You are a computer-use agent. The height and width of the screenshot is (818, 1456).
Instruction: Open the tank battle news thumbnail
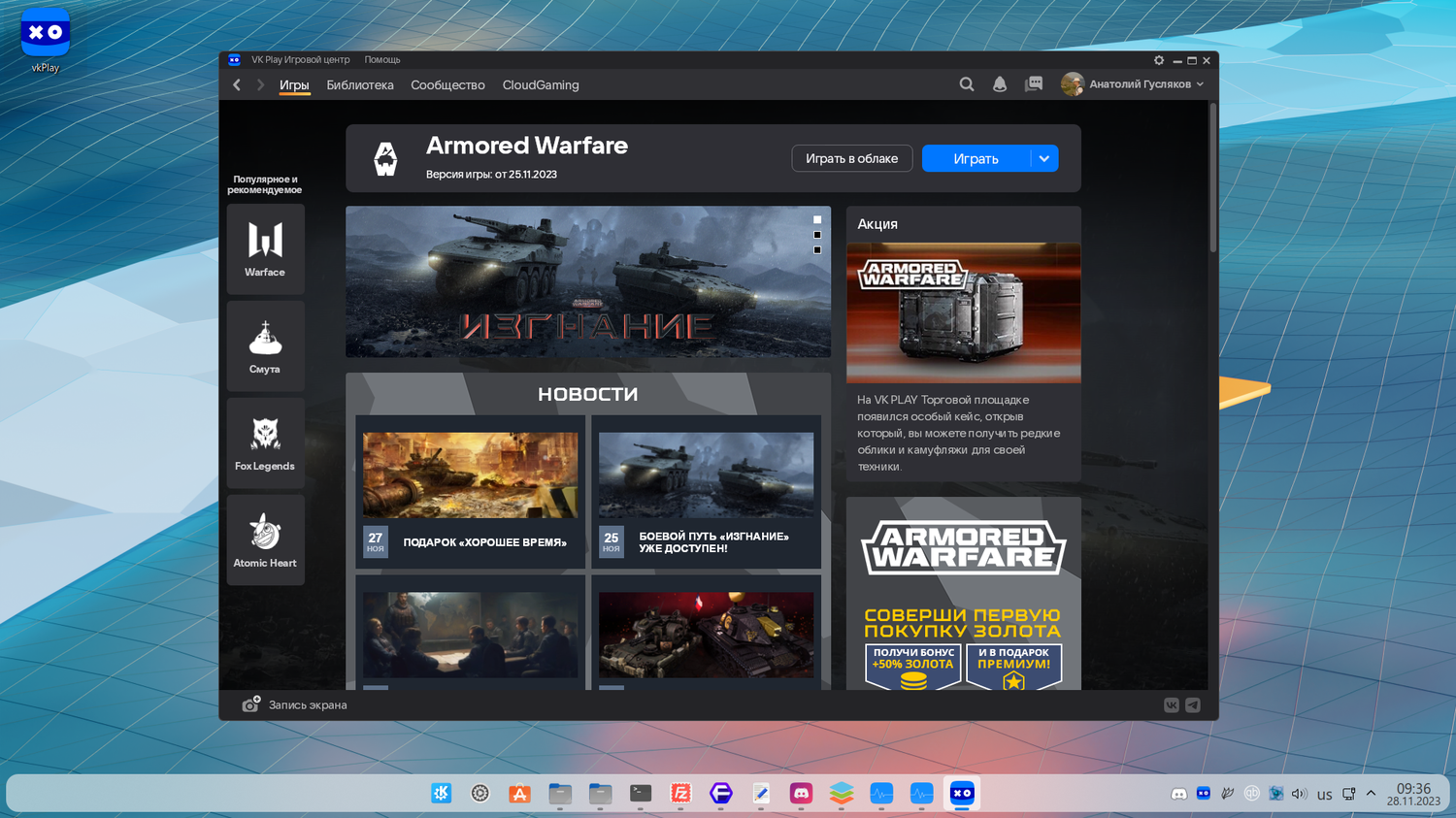tap(471, 475)
